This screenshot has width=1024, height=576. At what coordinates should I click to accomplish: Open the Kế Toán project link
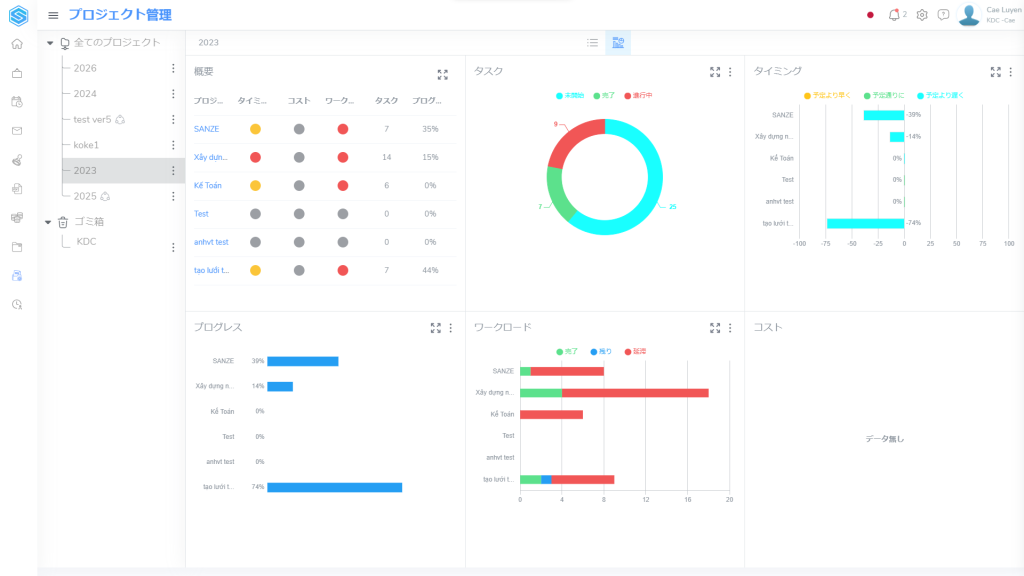pos(208,186)
